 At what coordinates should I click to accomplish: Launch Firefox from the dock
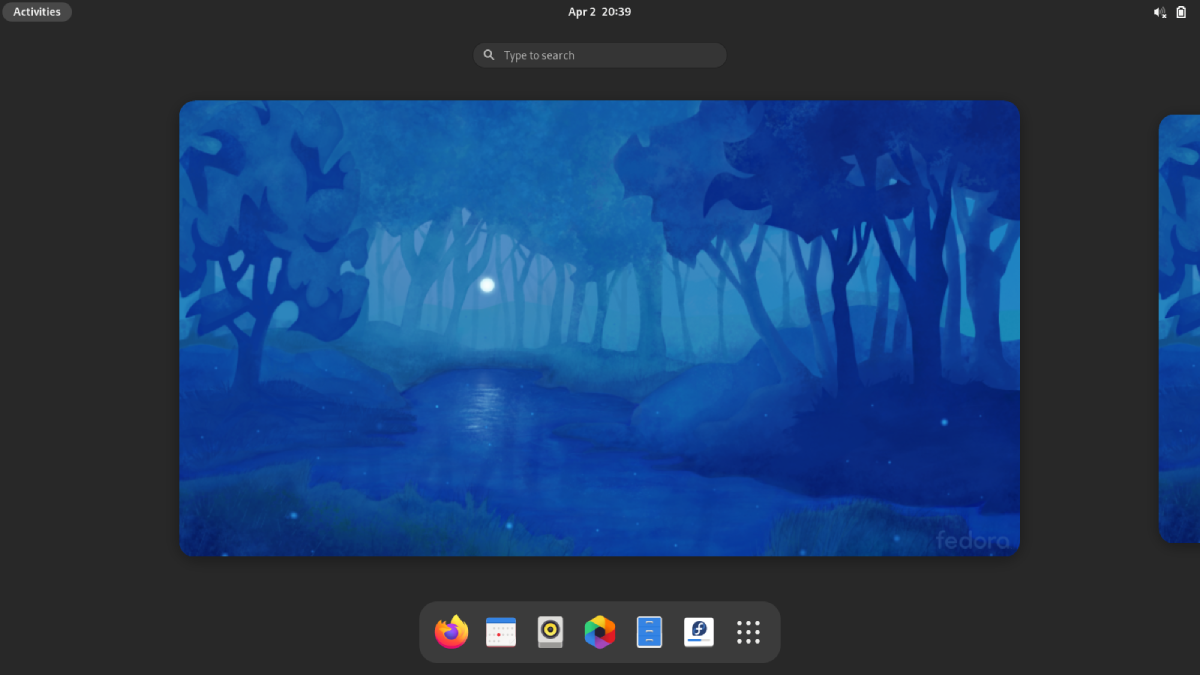[452, 632]
